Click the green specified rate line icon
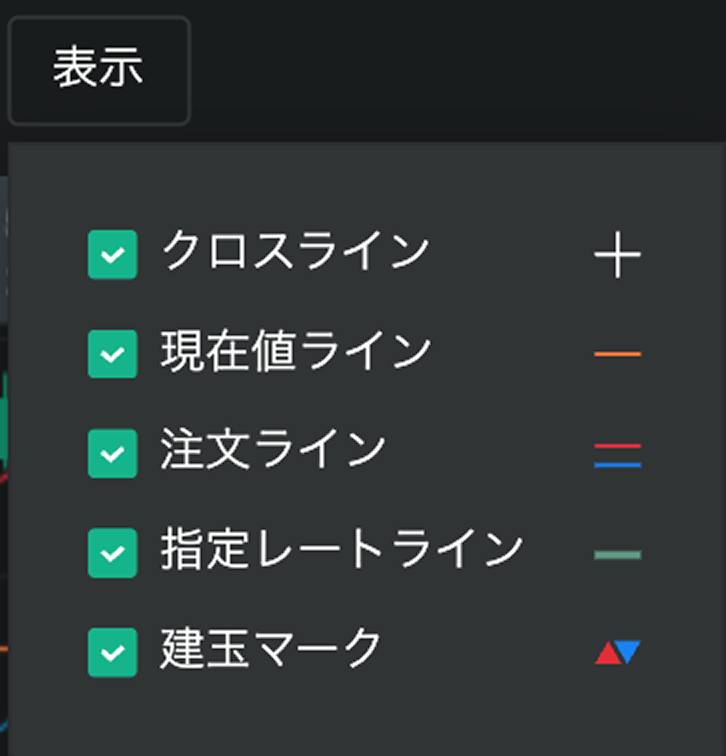 [617, 554]
